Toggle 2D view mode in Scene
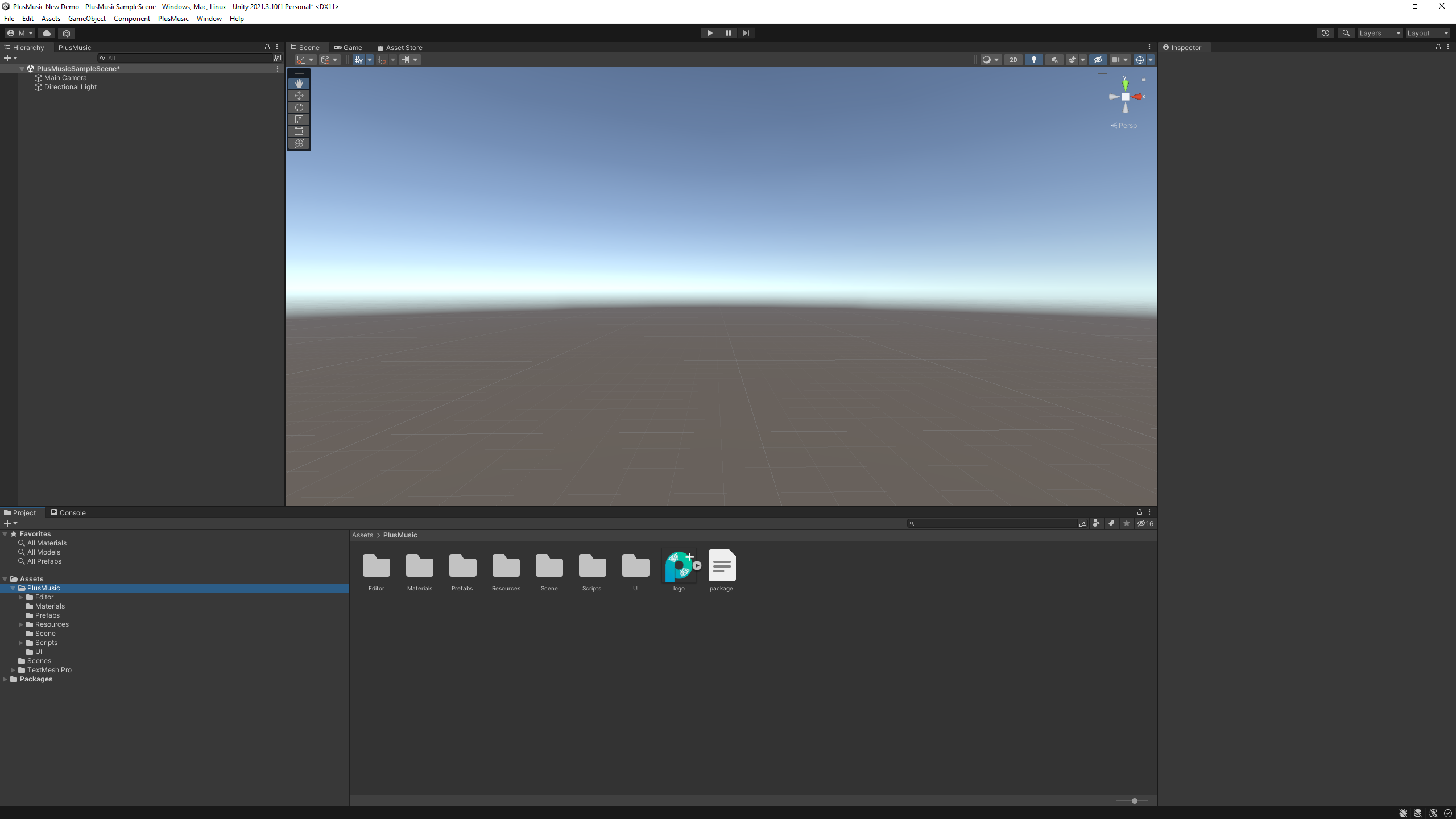Viewport: 1456px width, 819px height. tap(1013, 60)
